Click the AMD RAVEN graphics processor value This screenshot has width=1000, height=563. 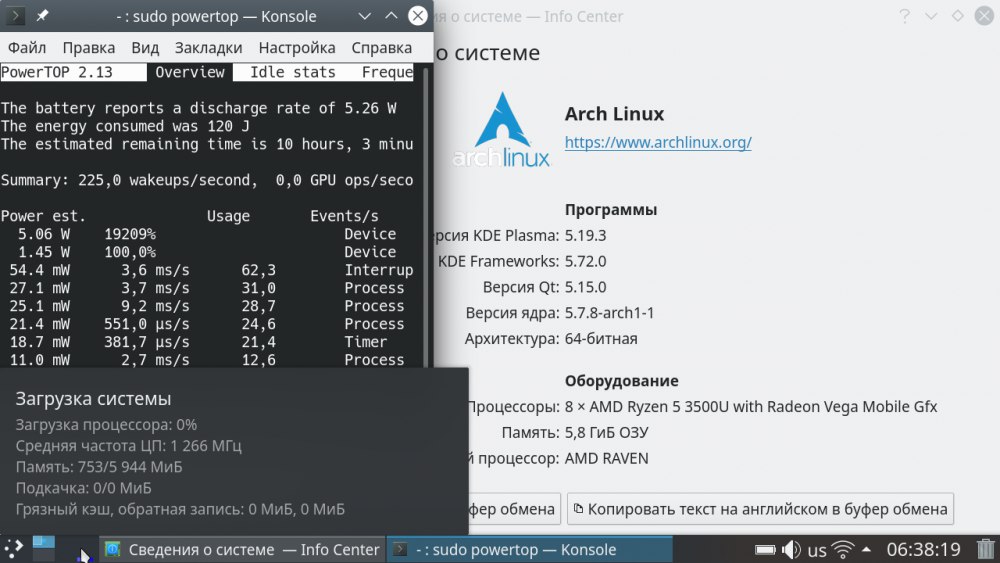click(607, 458)
